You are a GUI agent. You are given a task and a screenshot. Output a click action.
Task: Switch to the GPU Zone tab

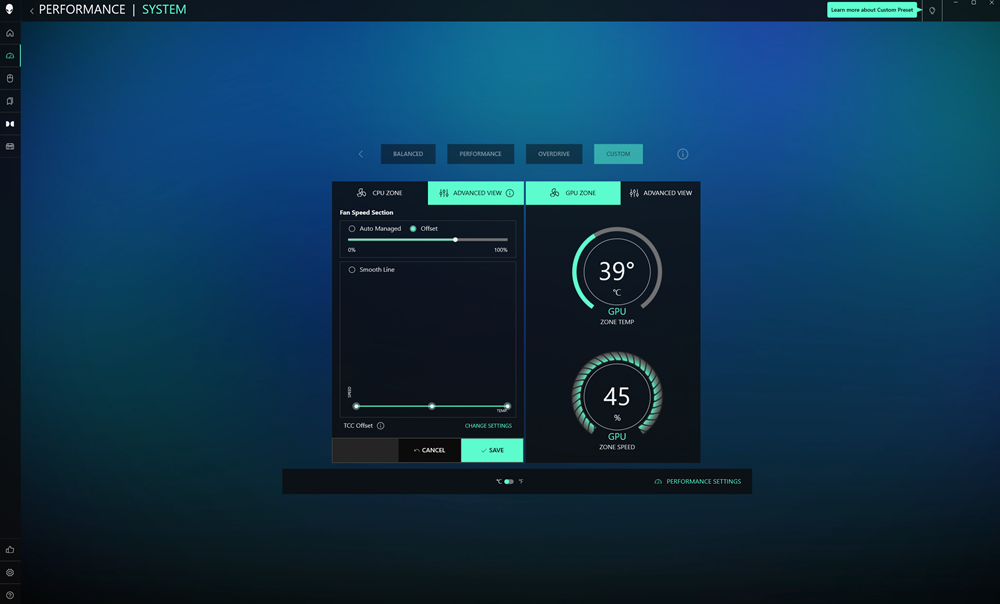point(573,193)
